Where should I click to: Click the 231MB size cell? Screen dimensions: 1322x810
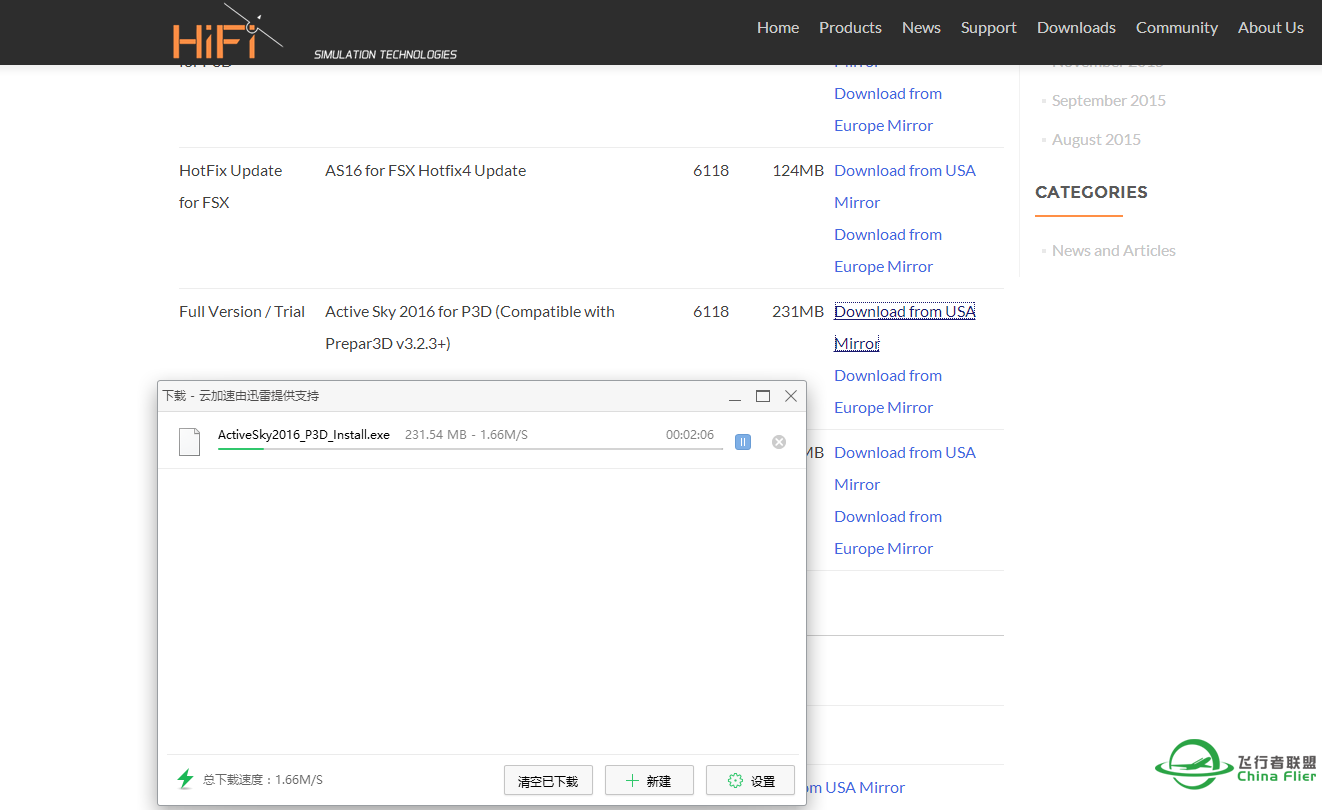point(798,311)
